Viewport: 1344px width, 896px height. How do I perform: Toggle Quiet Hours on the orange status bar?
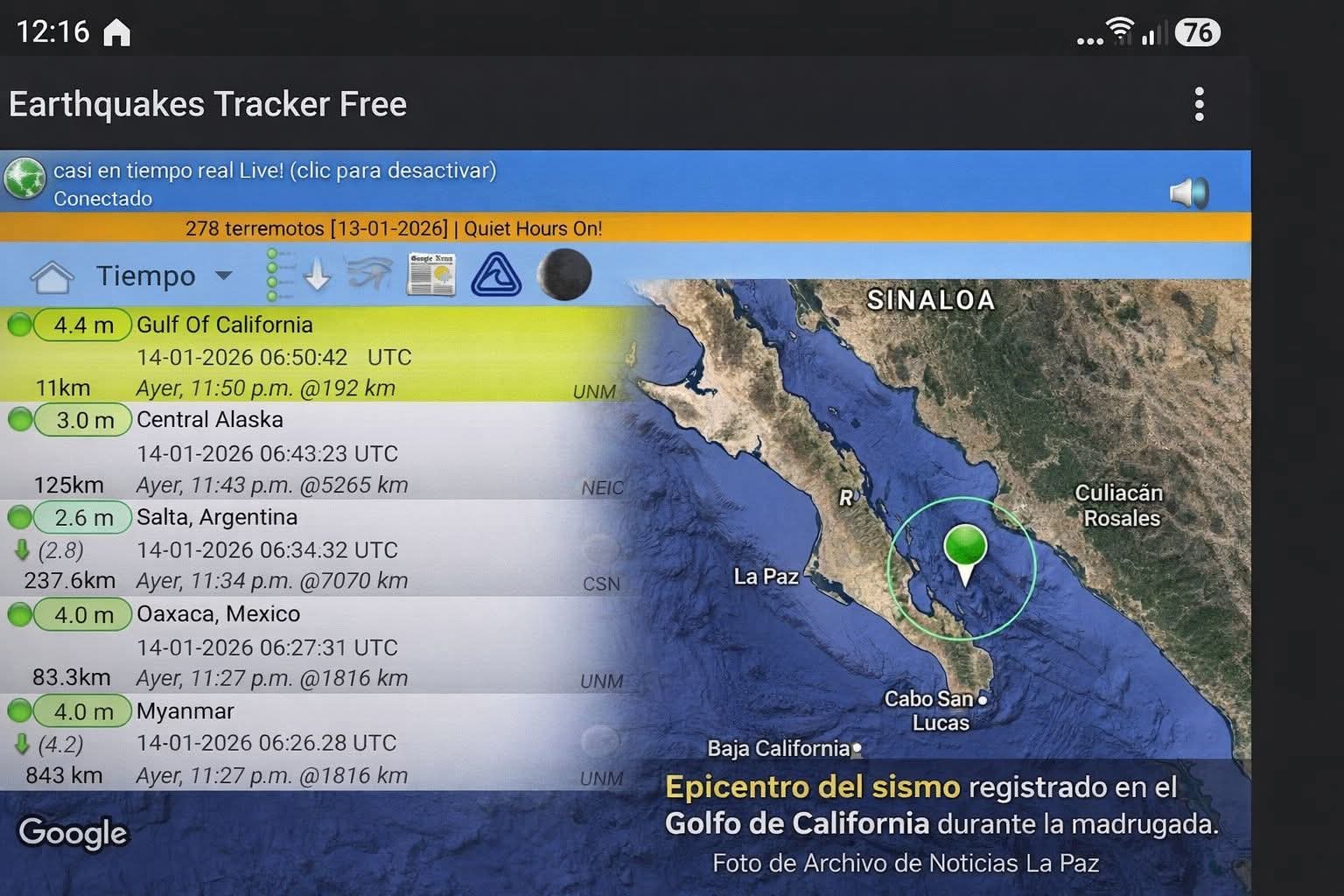pos(532,229)
